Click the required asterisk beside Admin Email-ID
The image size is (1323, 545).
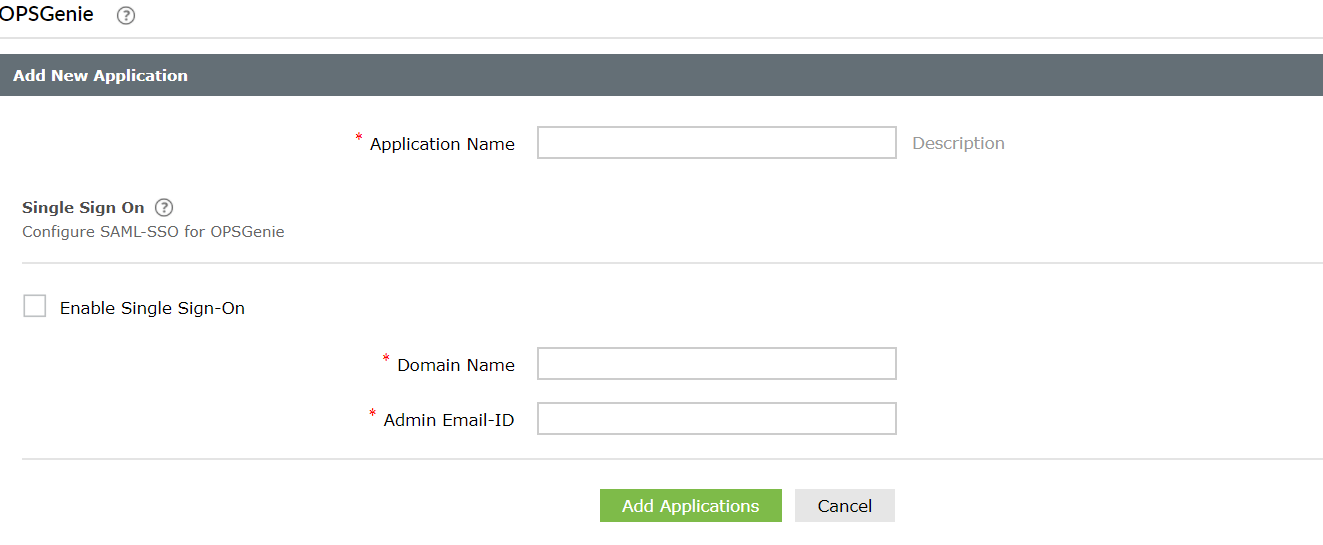[373, 414]
